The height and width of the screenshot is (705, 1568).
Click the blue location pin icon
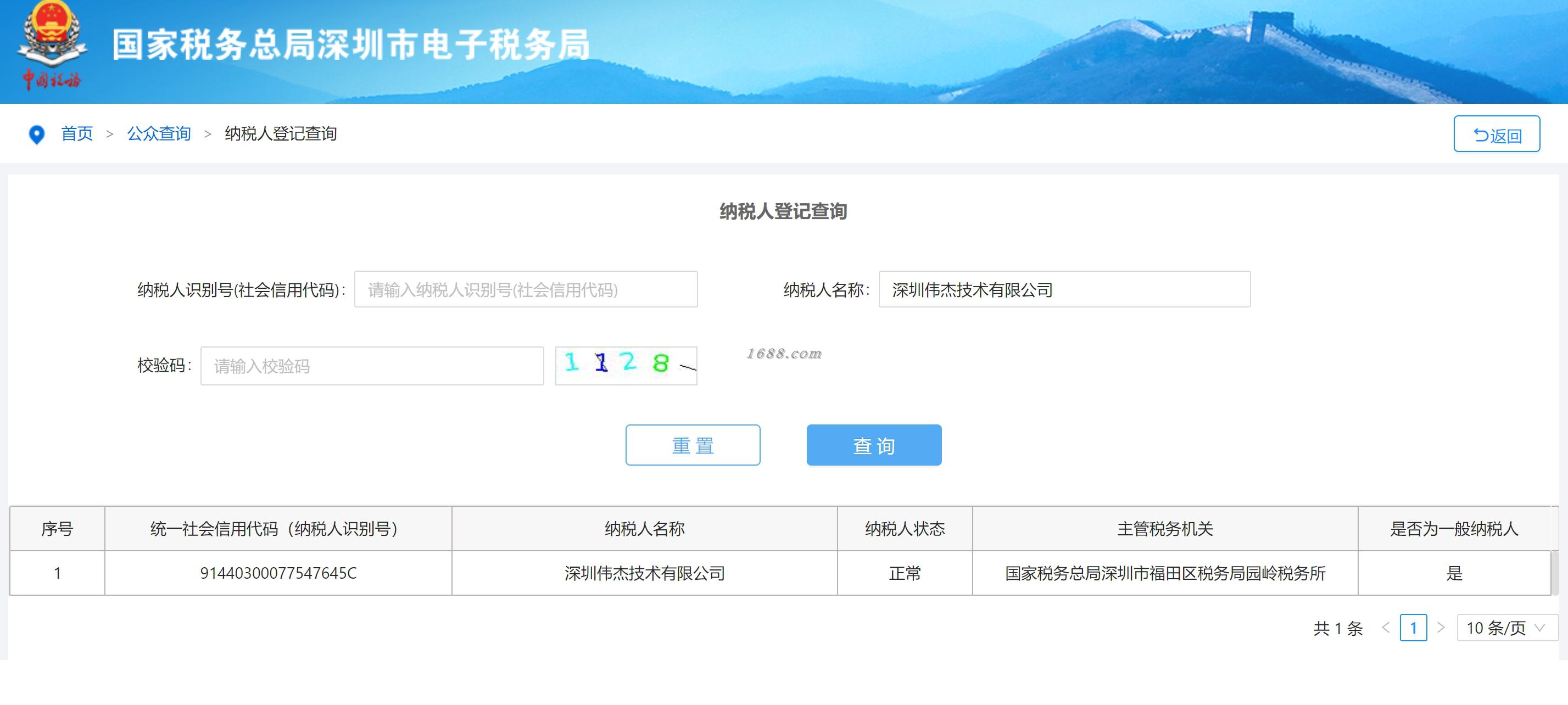[36, 135]
